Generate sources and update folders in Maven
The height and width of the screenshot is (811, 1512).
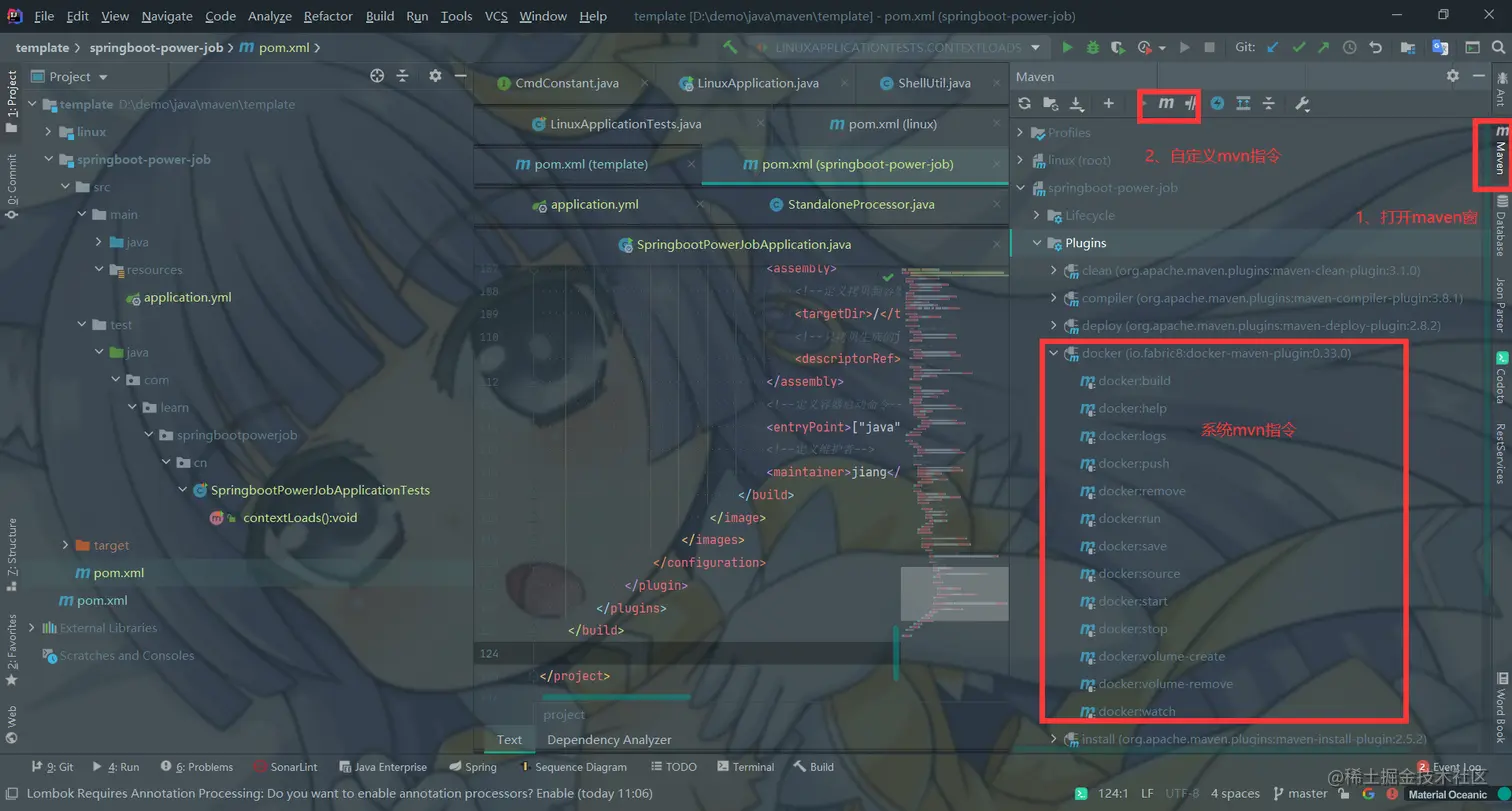point(1050,103)
